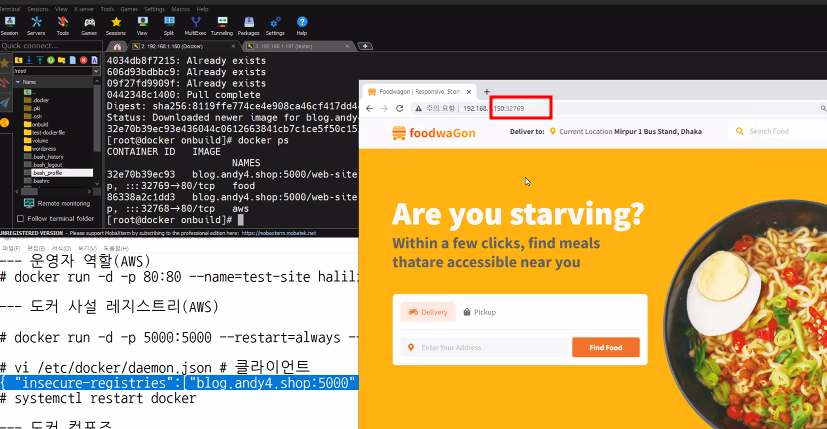This screenshot has height=429, width=827.
Task: Open the wordpress folder
Action: pos(40,149)
